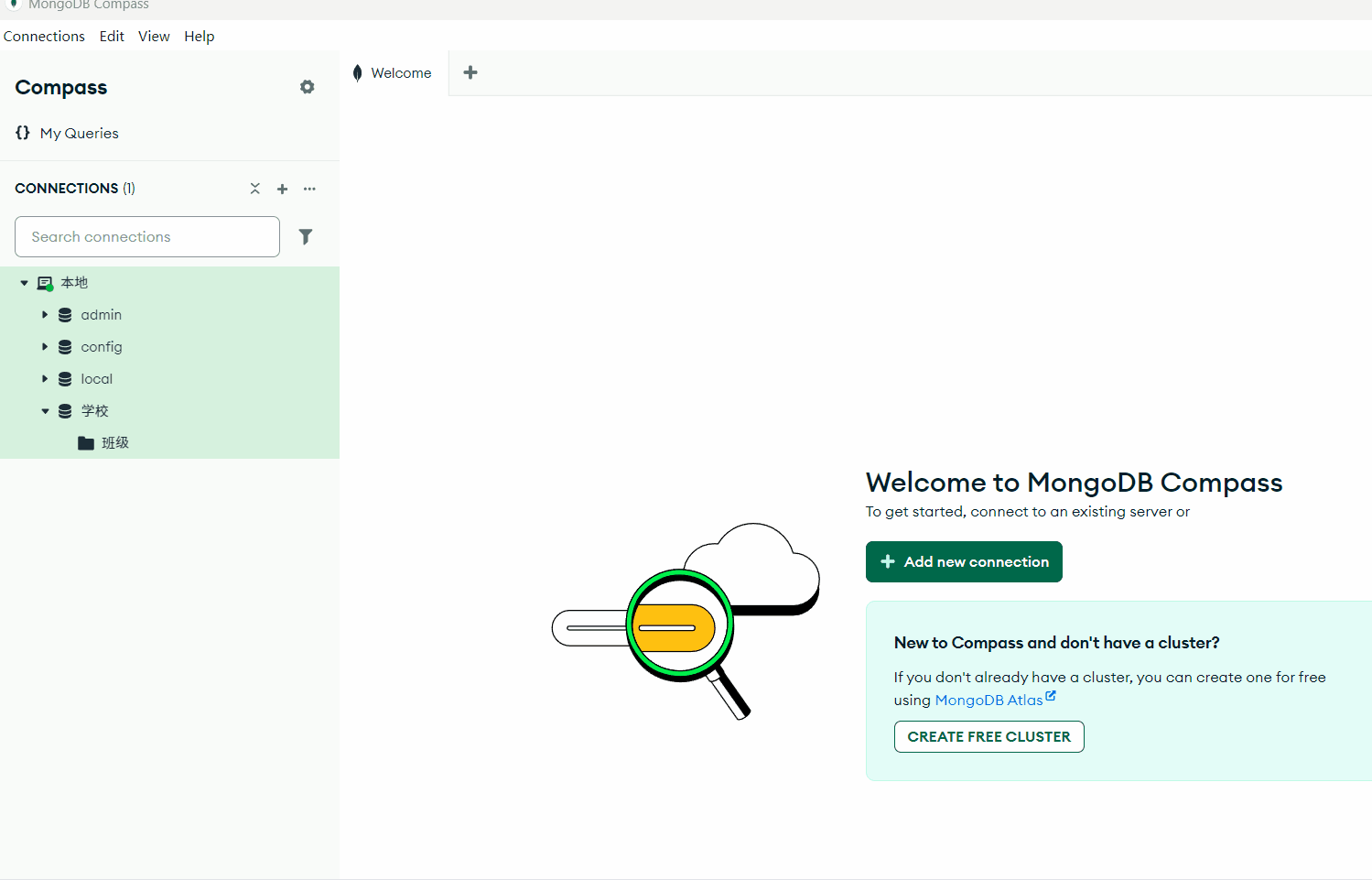Viewport: 1372px width, 880px height.
Task: Click the CONNECTIONS (1) heading
Action: 75,189
